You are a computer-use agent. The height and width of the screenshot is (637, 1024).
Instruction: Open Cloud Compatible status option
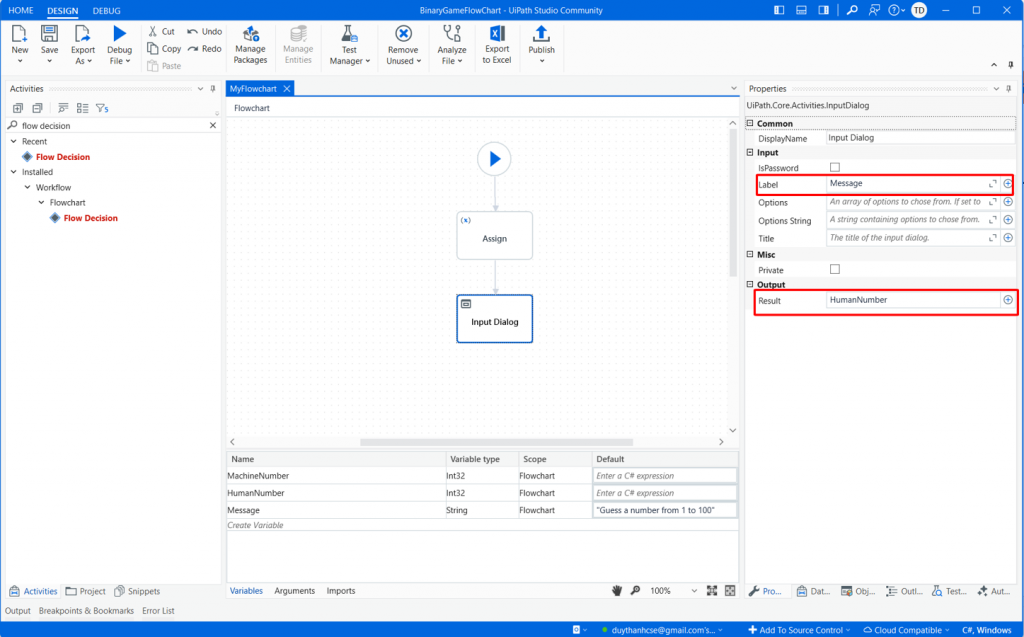[906, 630]
